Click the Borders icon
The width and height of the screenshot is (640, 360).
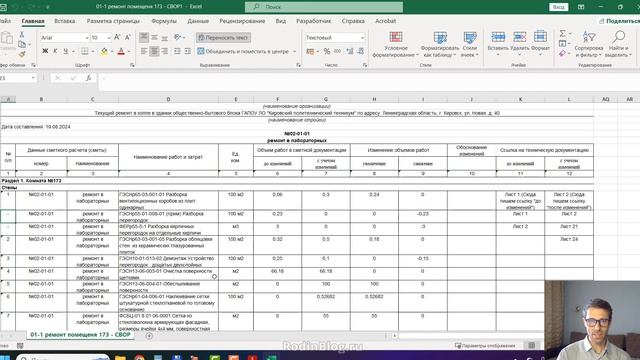pos(84,51)
